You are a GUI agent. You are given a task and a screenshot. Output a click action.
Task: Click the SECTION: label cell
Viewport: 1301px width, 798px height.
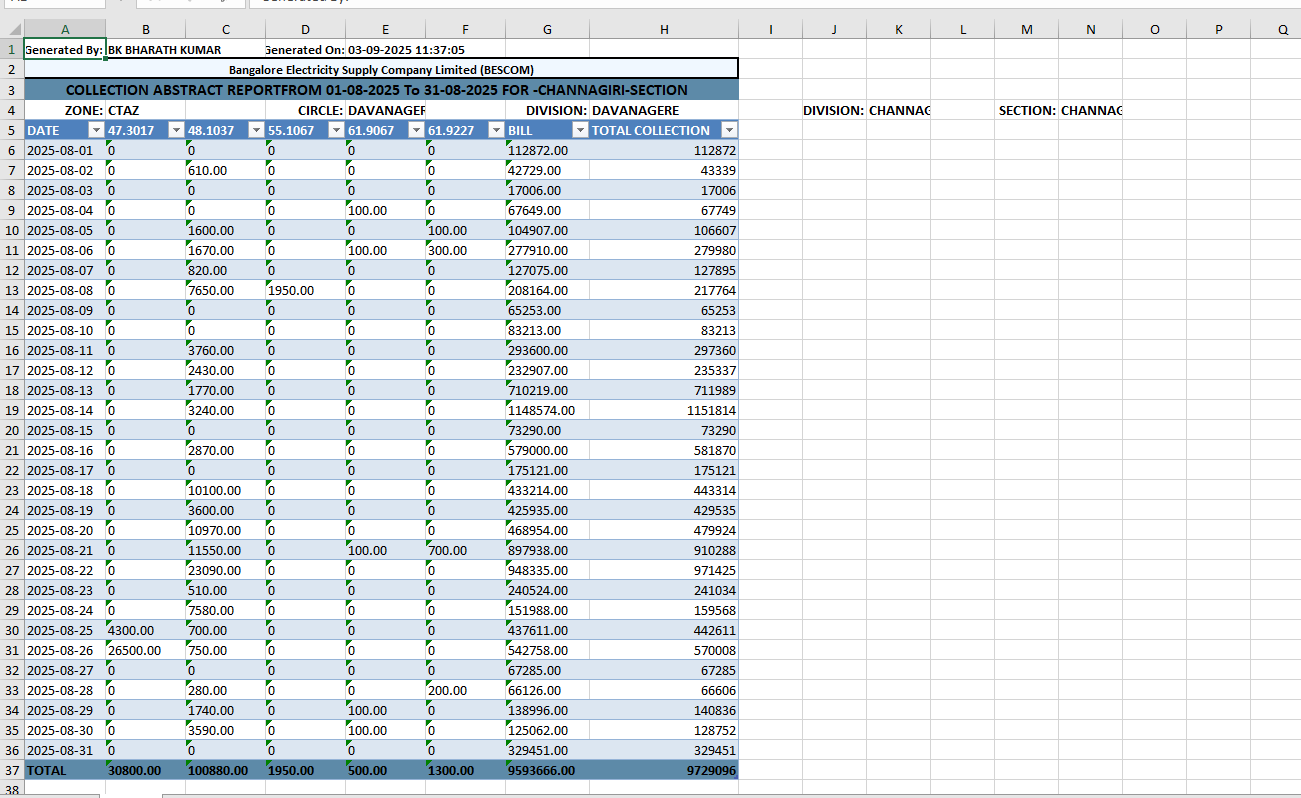tap(1026, 111)
